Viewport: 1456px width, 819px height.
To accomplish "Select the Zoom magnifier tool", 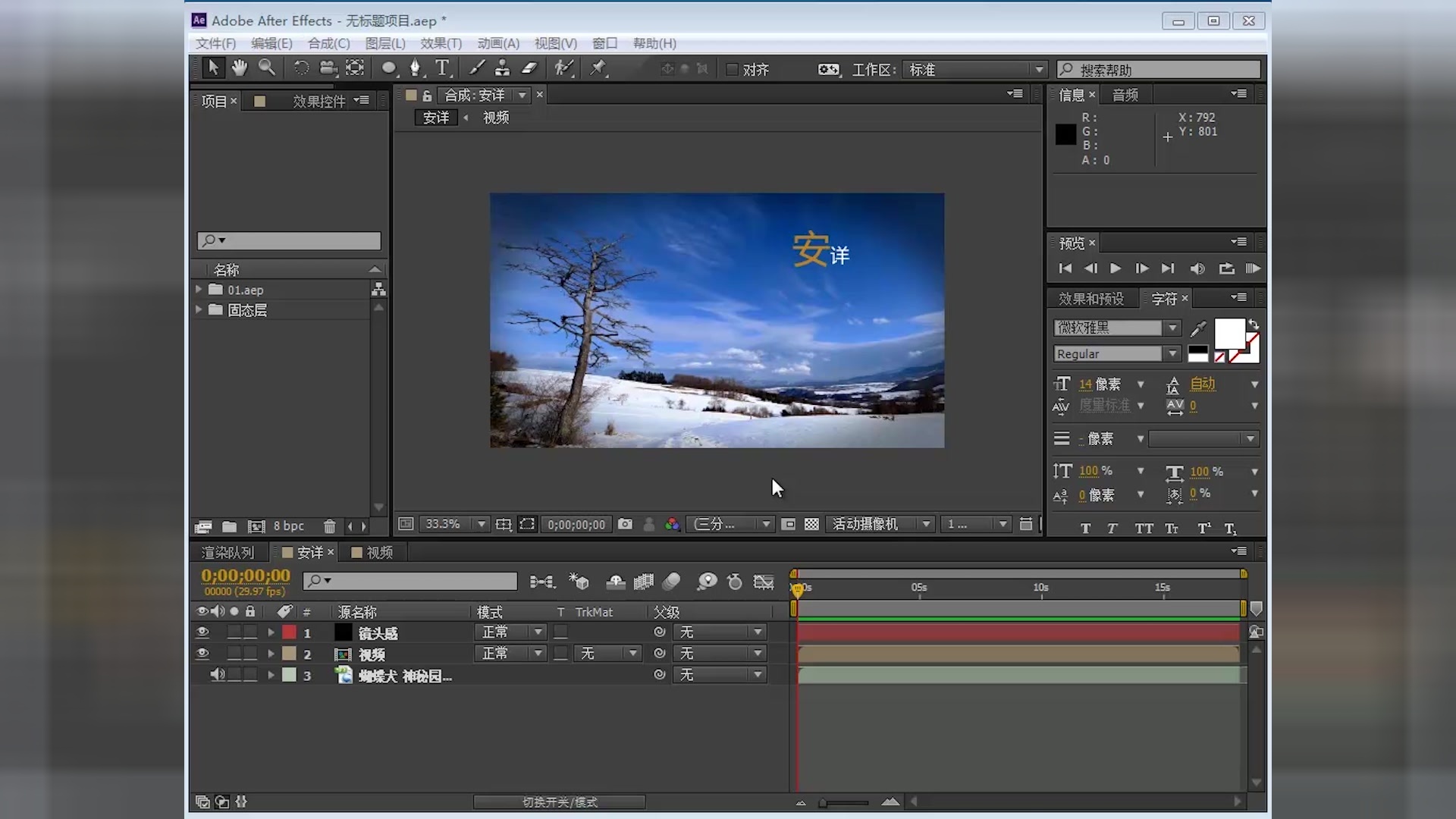I will (267, 68).
